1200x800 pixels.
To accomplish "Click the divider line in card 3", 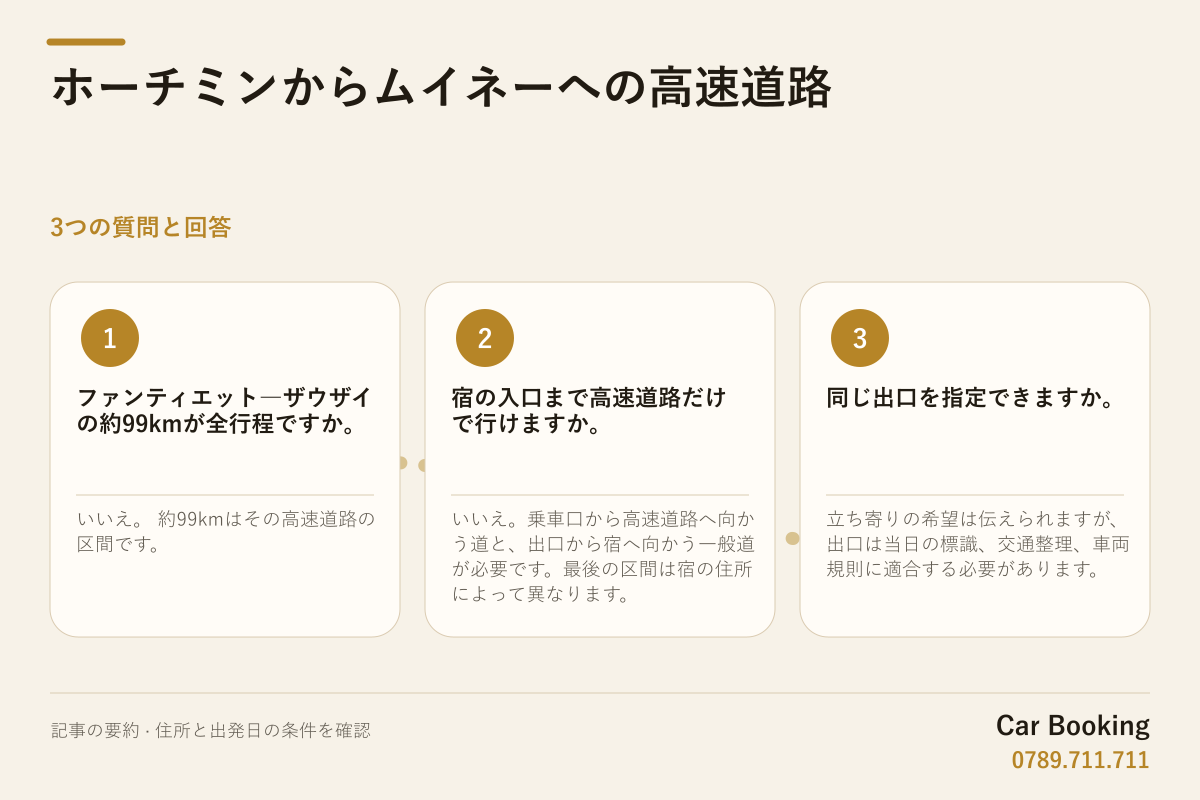I will click(x=975, y=495).
